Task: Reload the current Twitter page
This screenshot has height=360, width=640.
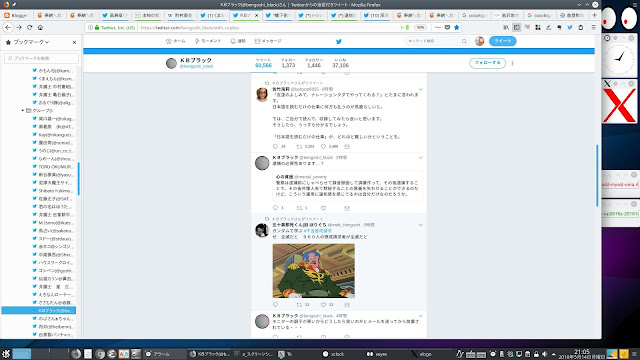Action: coord(29,27)
